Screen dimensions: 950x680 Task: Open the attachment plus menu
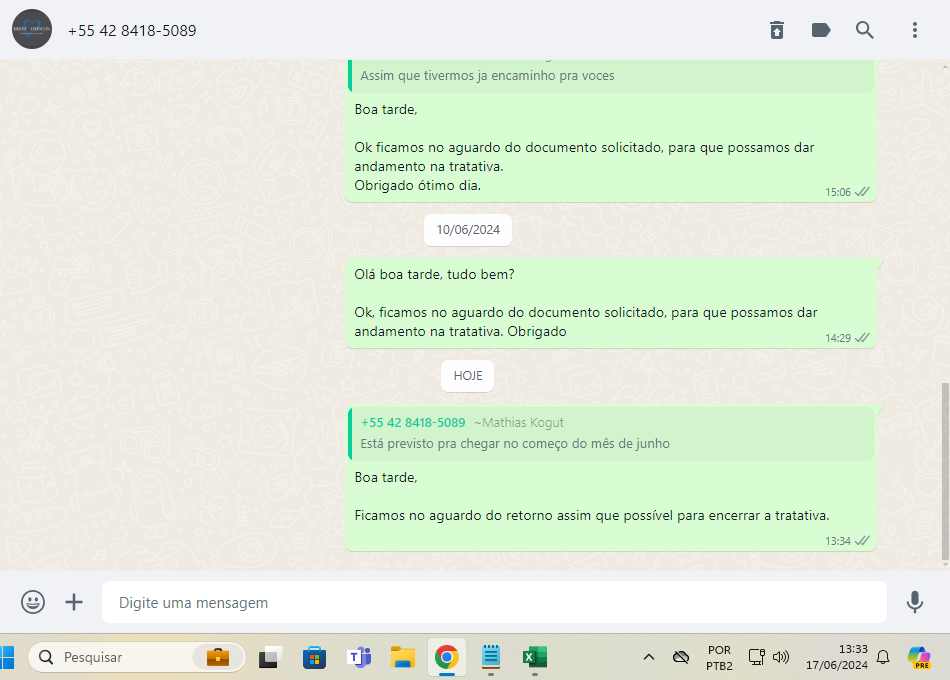tap(74, 602)
